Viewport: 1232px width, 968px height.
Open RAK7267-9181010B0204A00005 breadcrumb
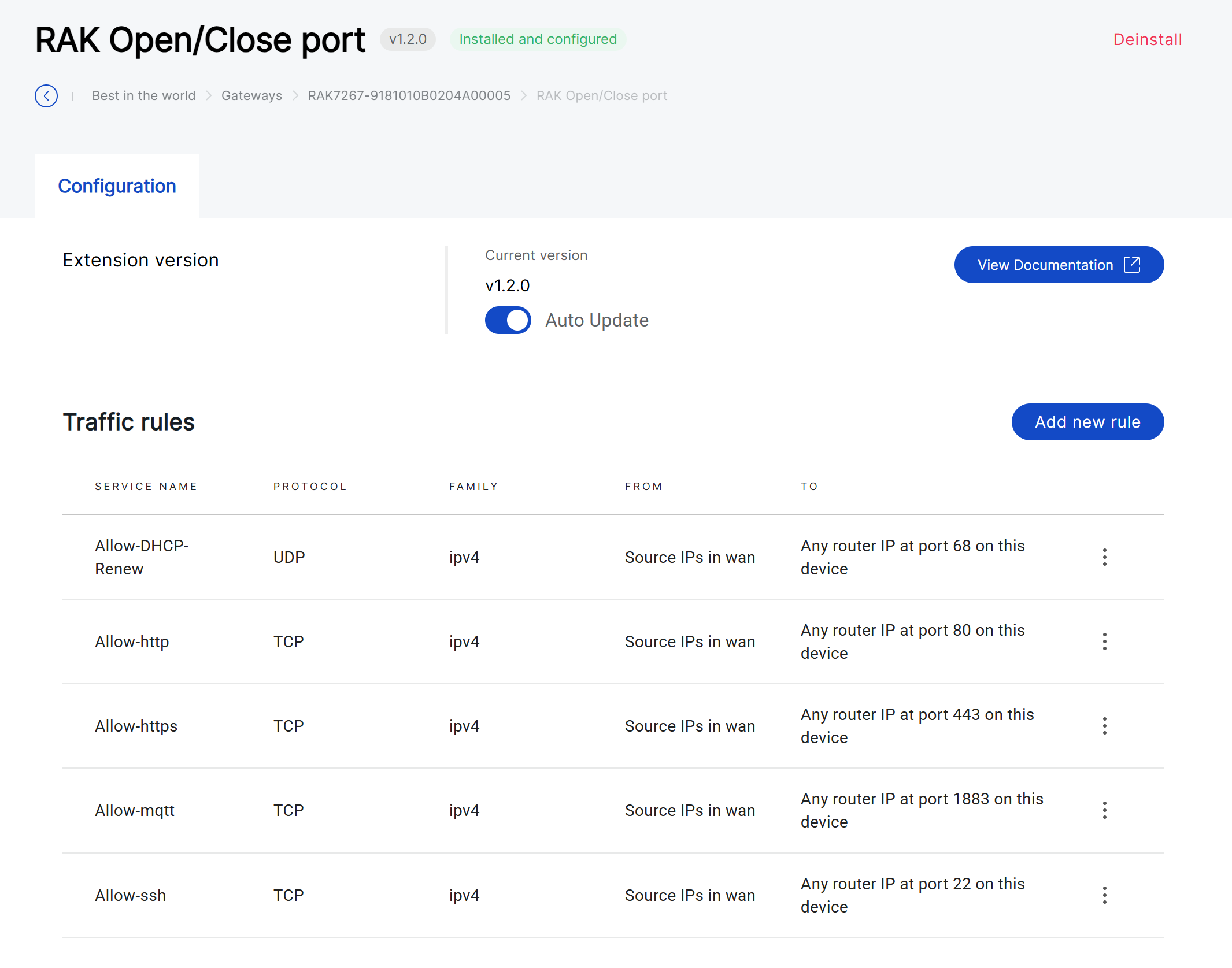coord(409,96)
